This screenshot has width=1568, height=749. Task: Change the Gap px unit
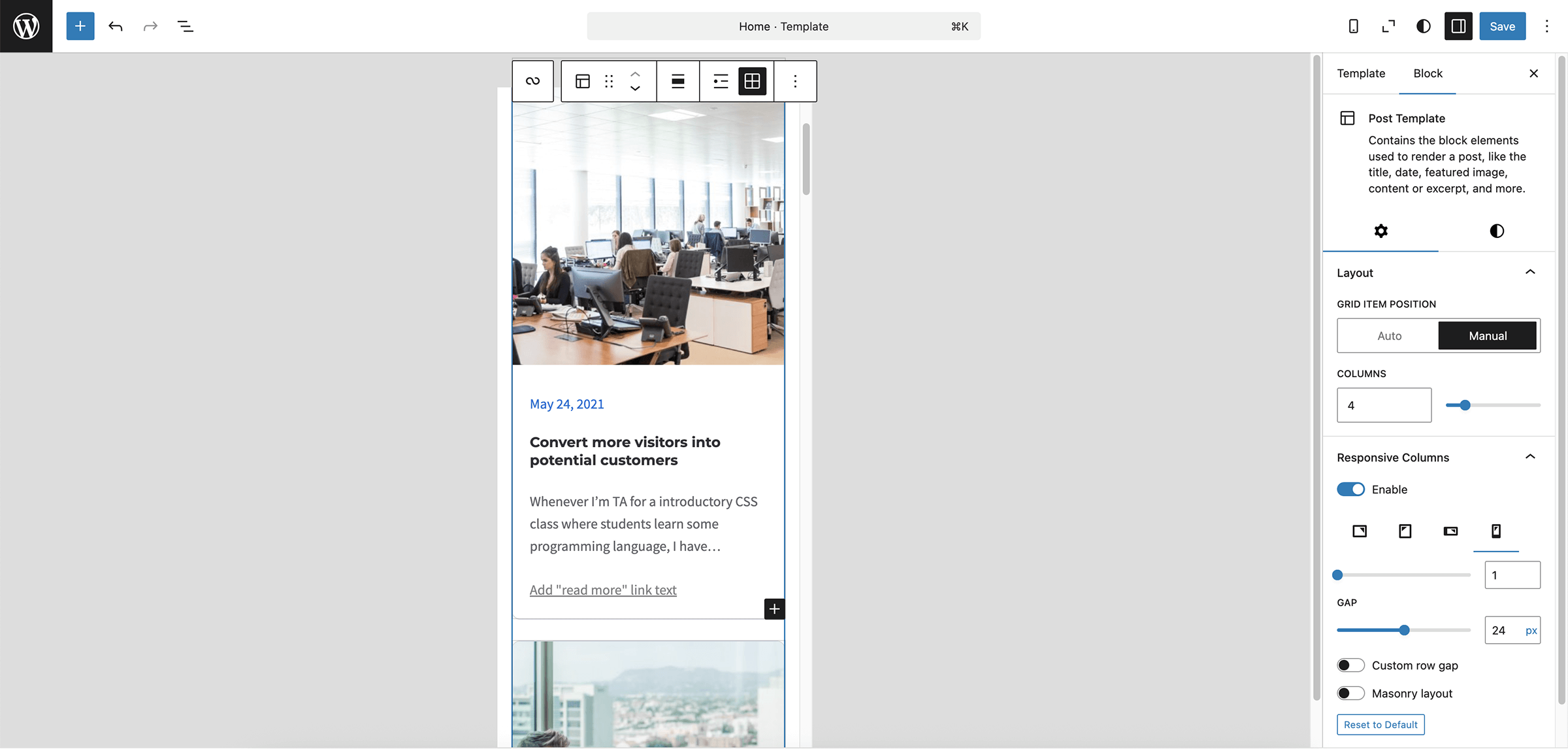pos(1531,630)
